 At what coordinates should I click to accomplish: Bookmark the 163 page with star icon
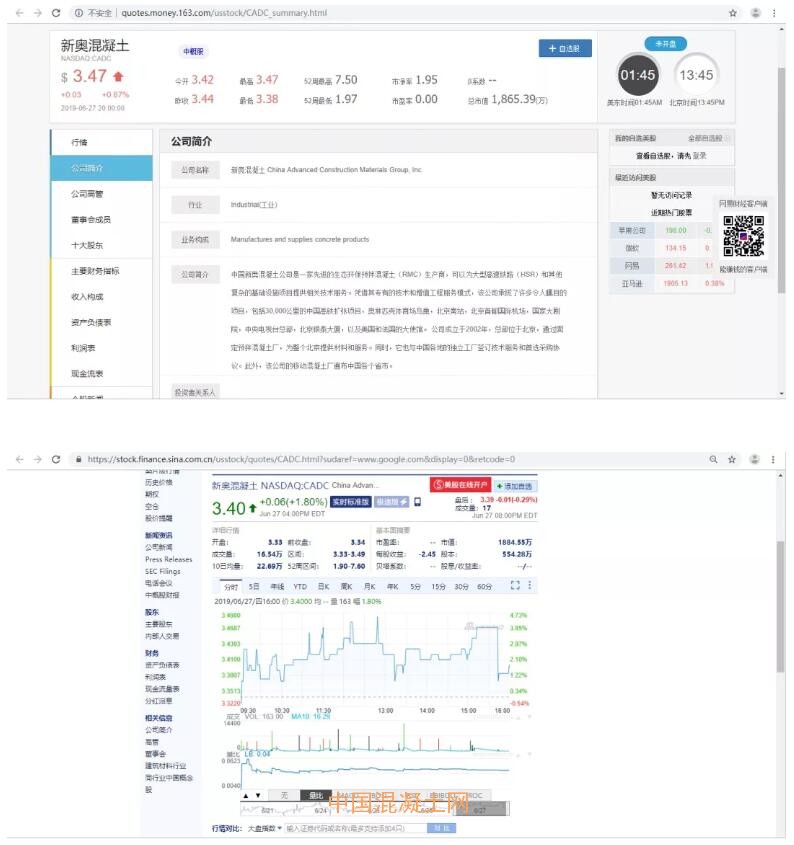(732, 13)
